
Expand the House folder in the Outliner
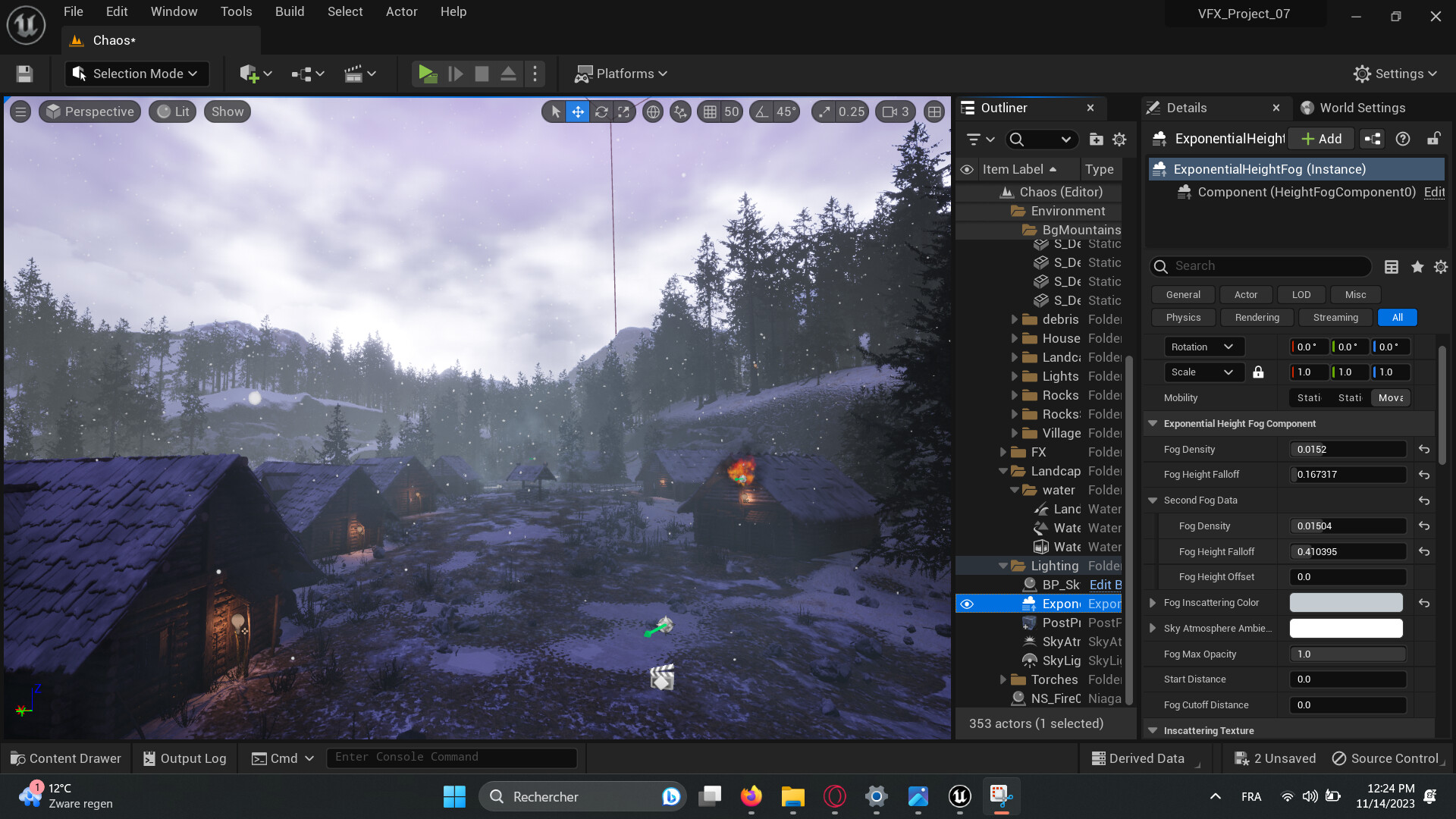pyautogui.click(x=1016, y=338)
